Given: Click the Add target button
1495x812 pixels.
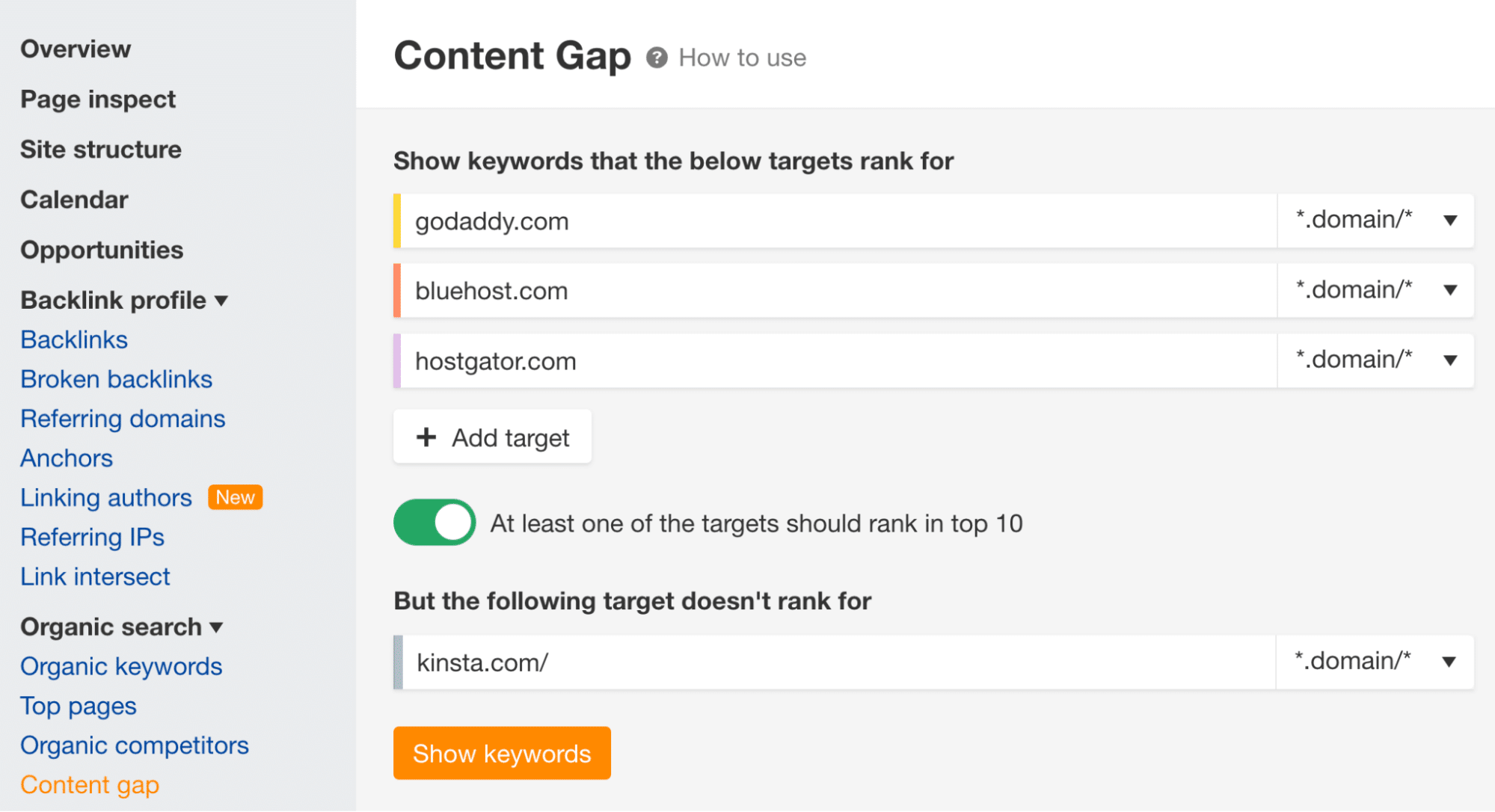Looking at the screenshot, I should [x=491, y=437].
